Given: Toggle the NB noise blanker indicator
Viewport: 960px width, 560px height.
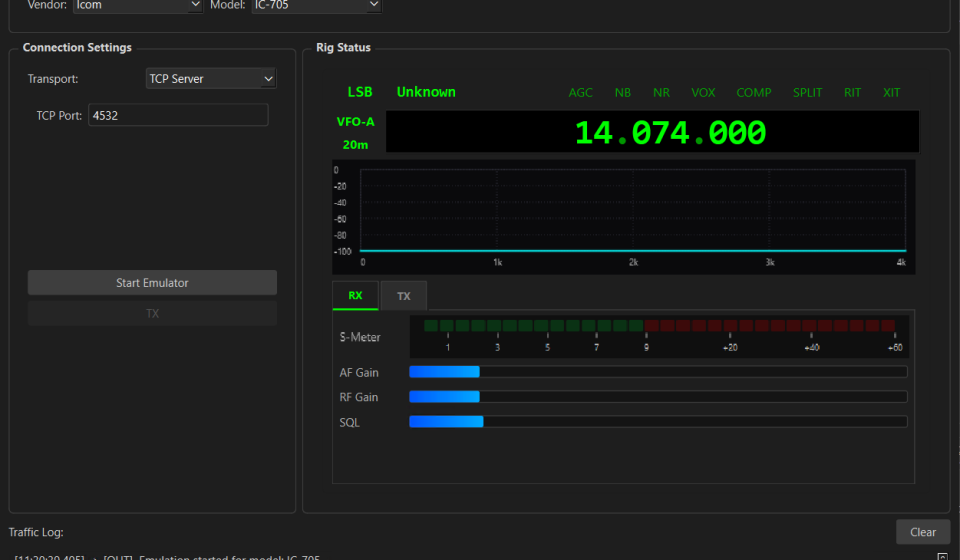Looking at the screenshot, I should [623, 92].
